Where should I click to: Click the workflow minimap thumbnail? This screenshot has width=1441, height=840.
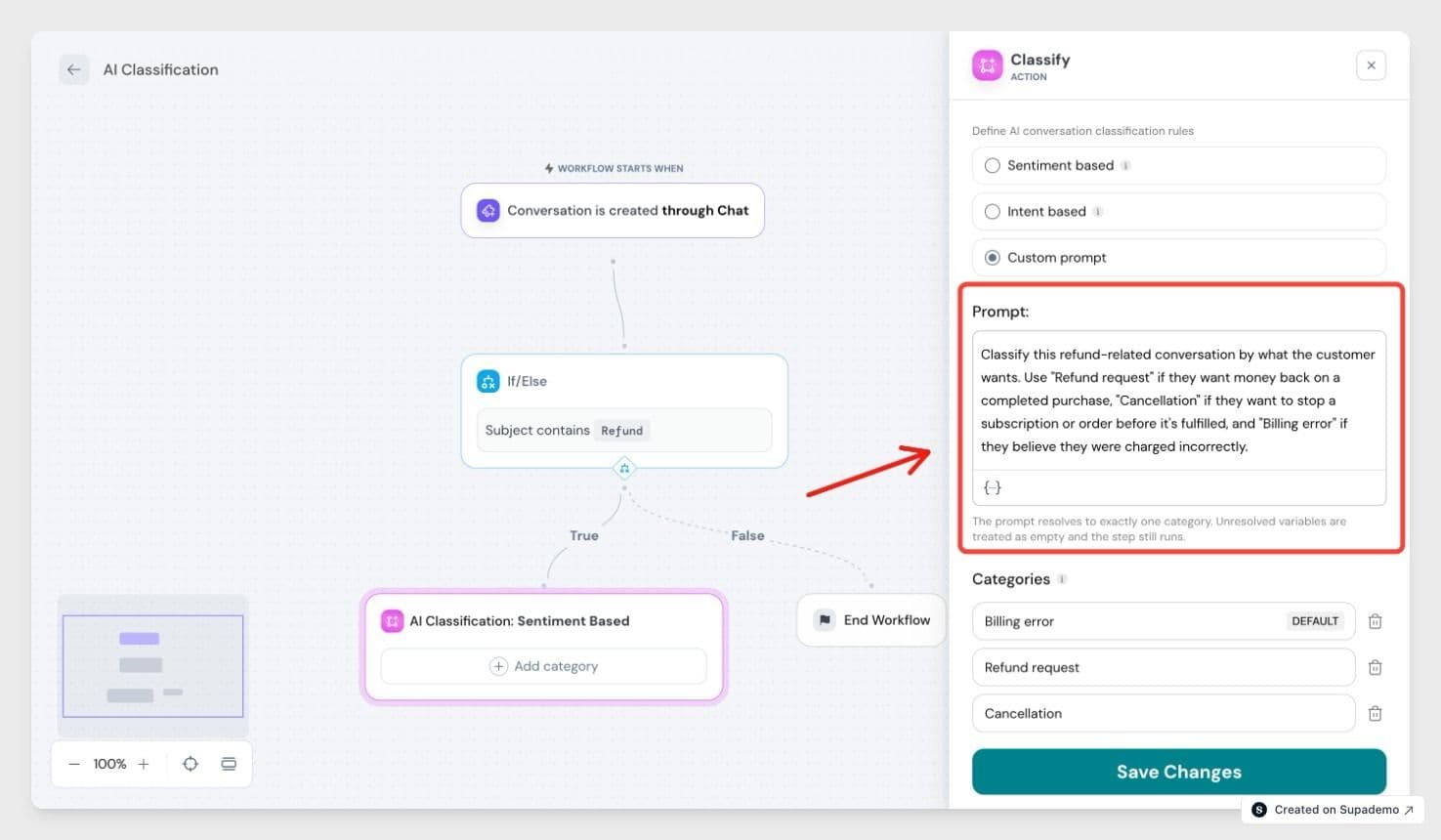[153, 666]
